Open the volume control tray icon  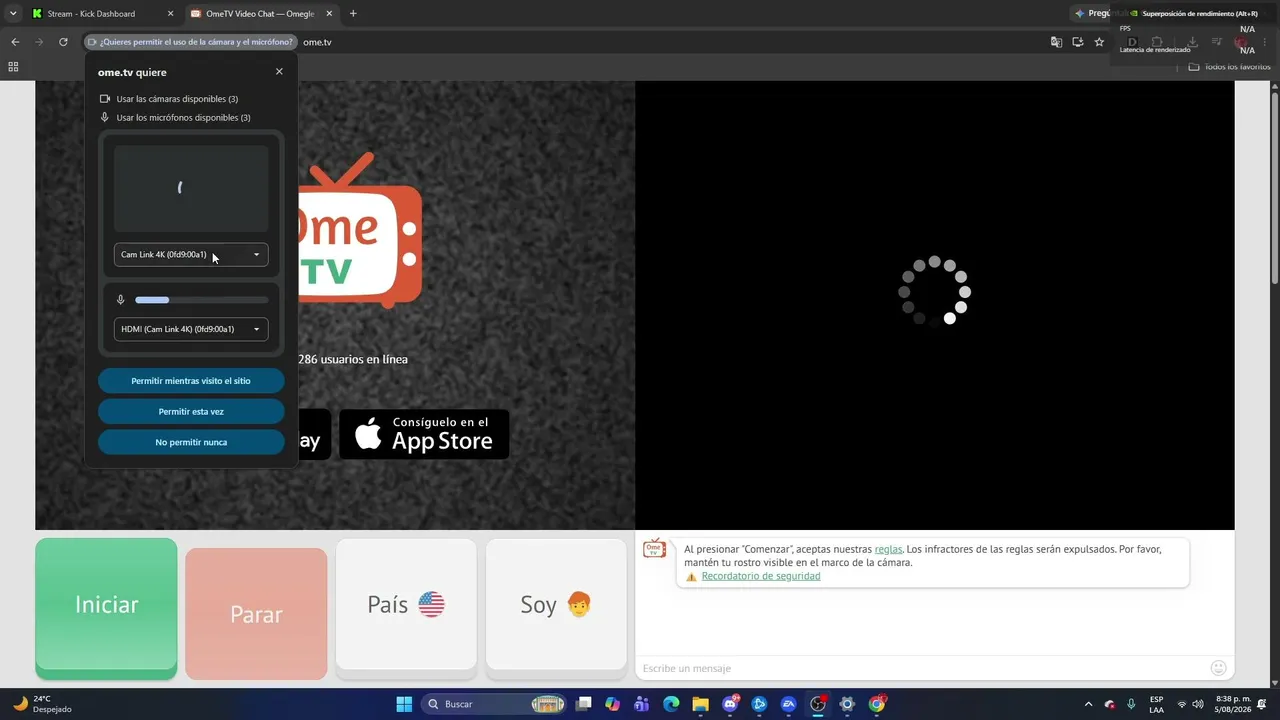(x=1198, y=704)
